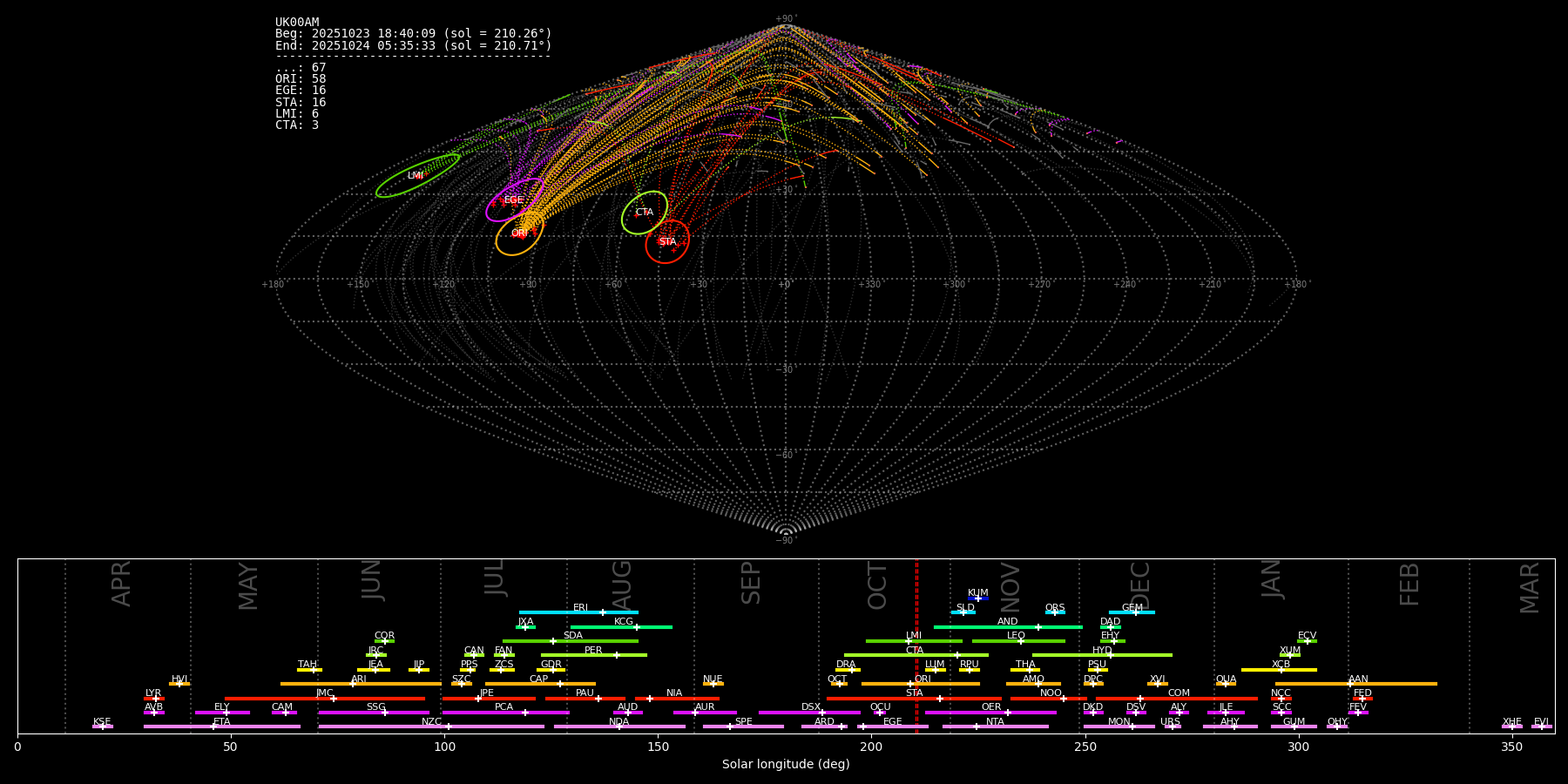
Task: Click the '−60' latitude label on the sky map
Action: (785, 455)
